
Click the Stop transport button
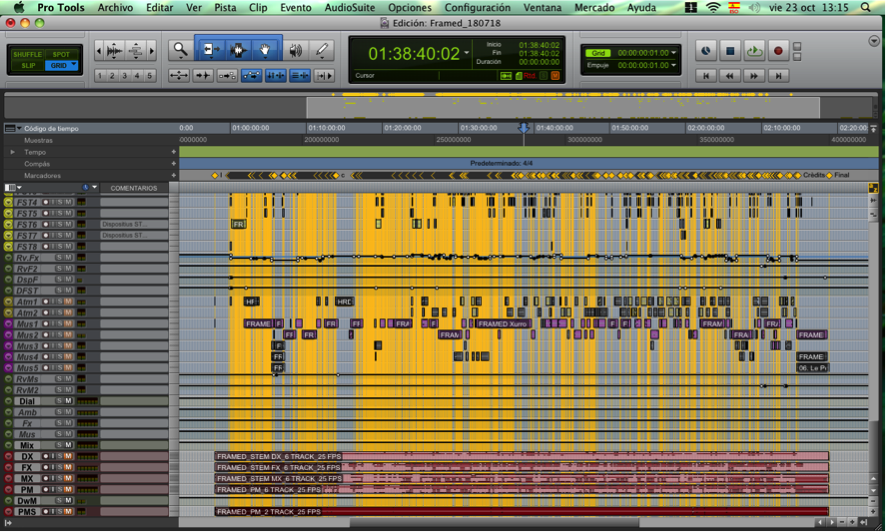pos(730,50)
